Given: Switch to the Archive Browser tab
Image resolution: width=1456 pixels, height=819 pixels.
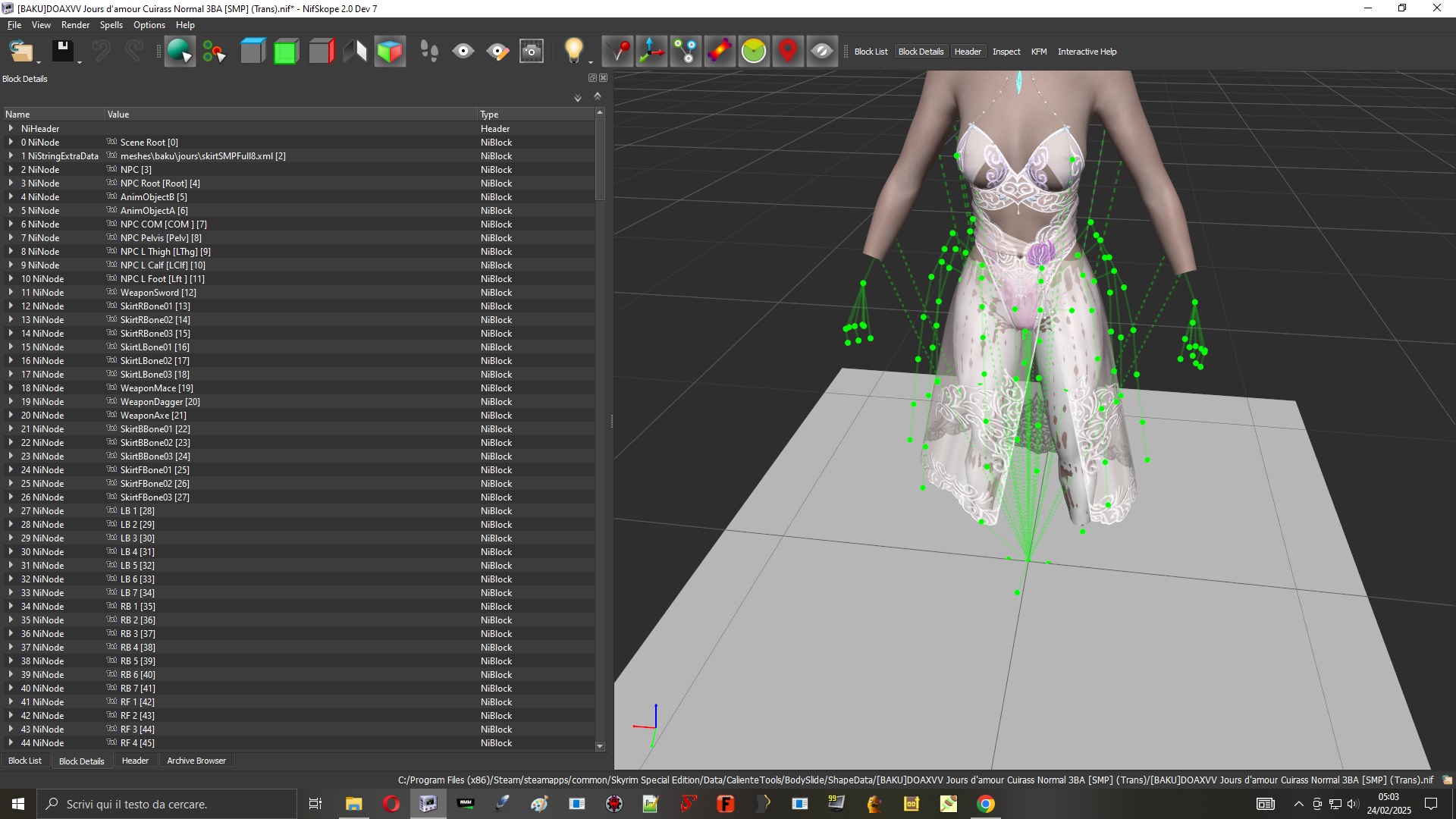Looking at the screenshot, I should click(x=196, y=761).
